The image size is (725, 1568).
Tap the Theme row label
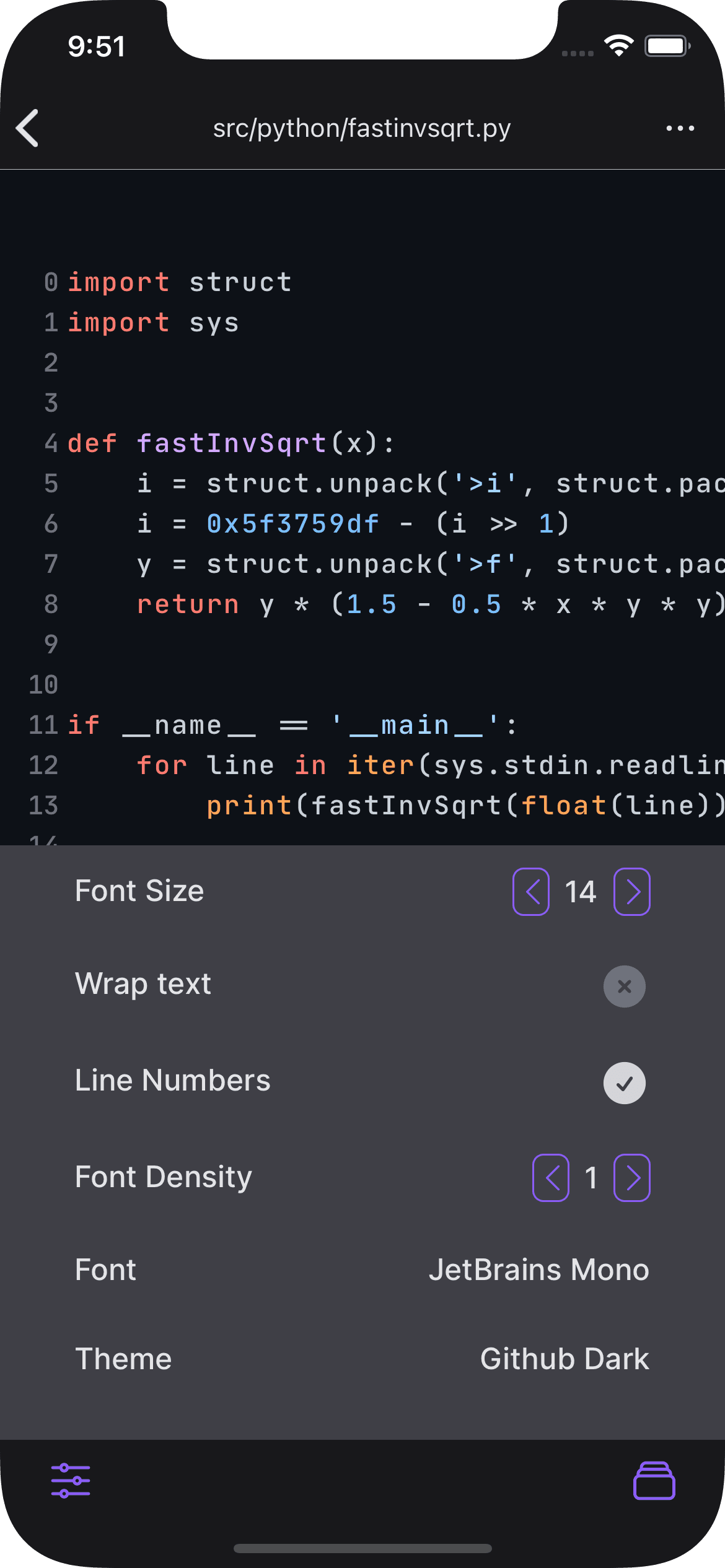123,1359
